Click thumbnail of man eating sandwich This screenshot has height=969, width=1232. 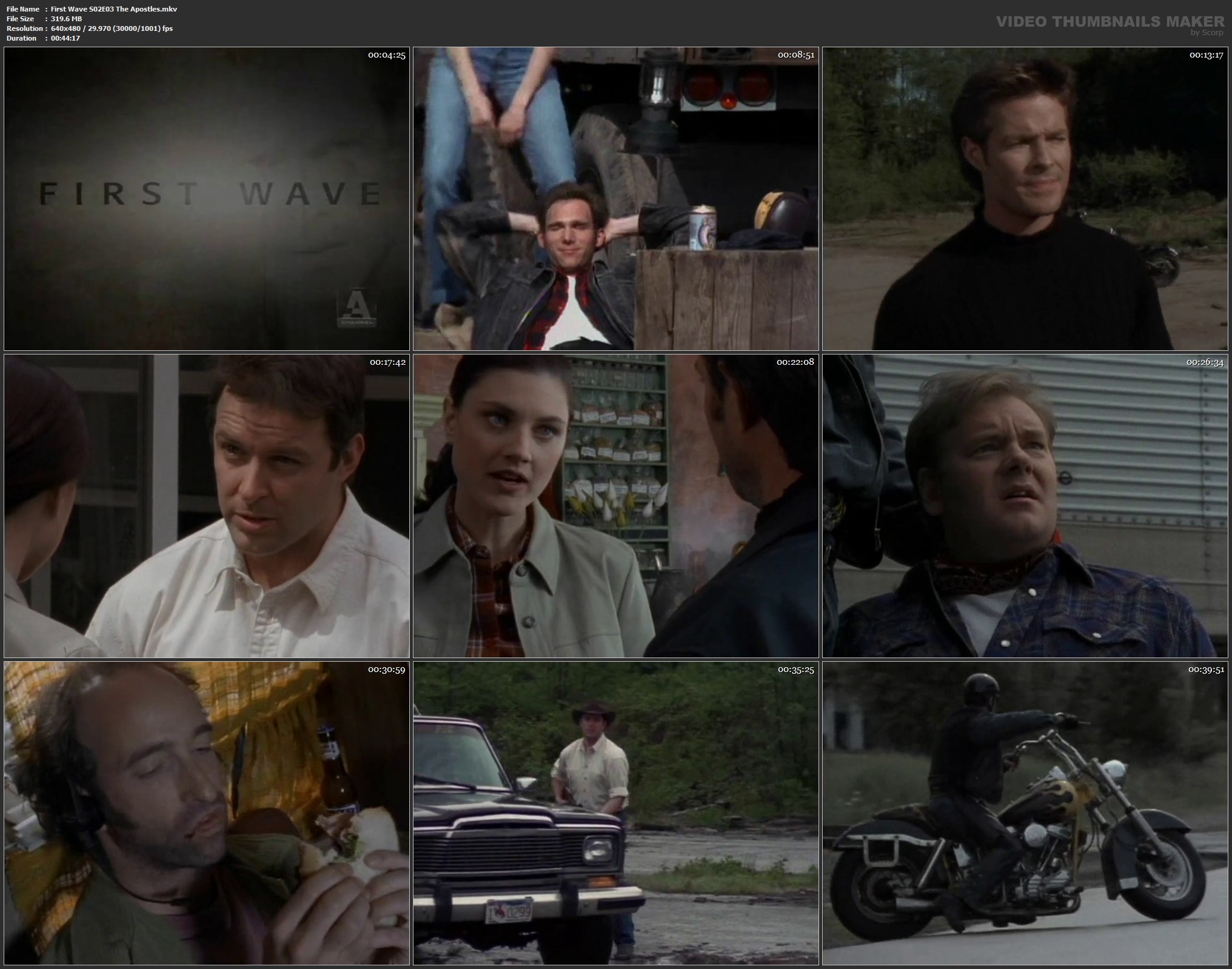coord(206,813)
